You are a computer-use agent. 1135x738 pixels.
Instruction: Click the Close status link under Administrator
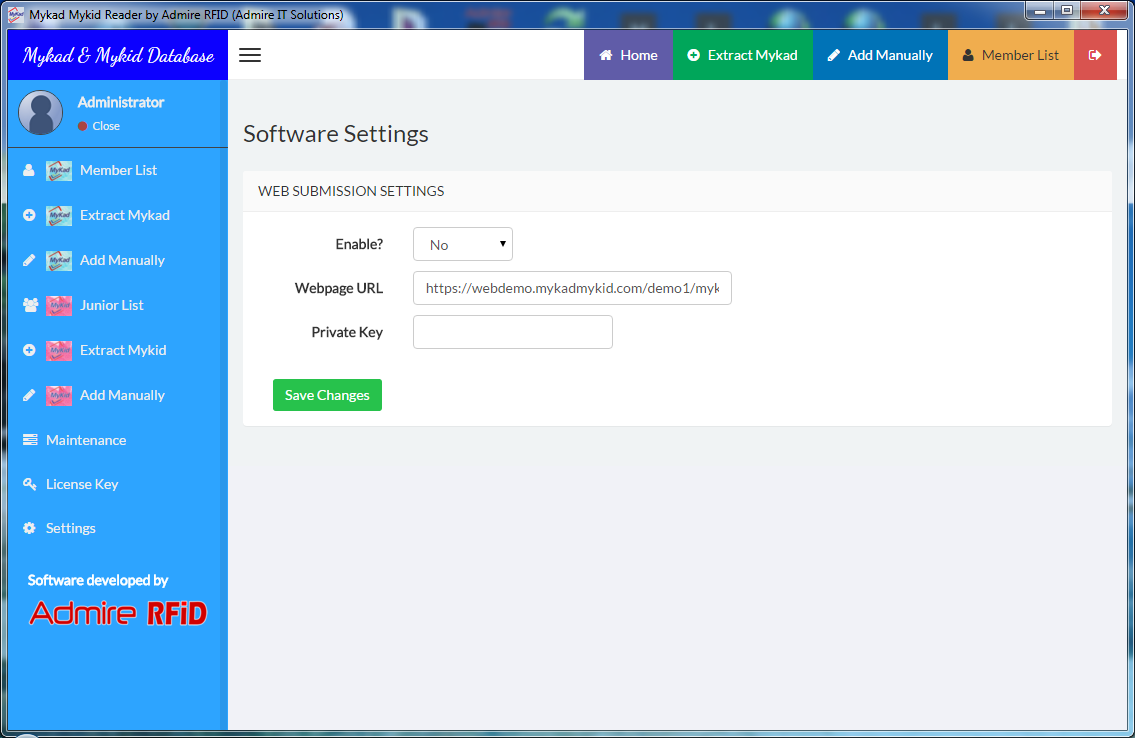pos(105,126)
